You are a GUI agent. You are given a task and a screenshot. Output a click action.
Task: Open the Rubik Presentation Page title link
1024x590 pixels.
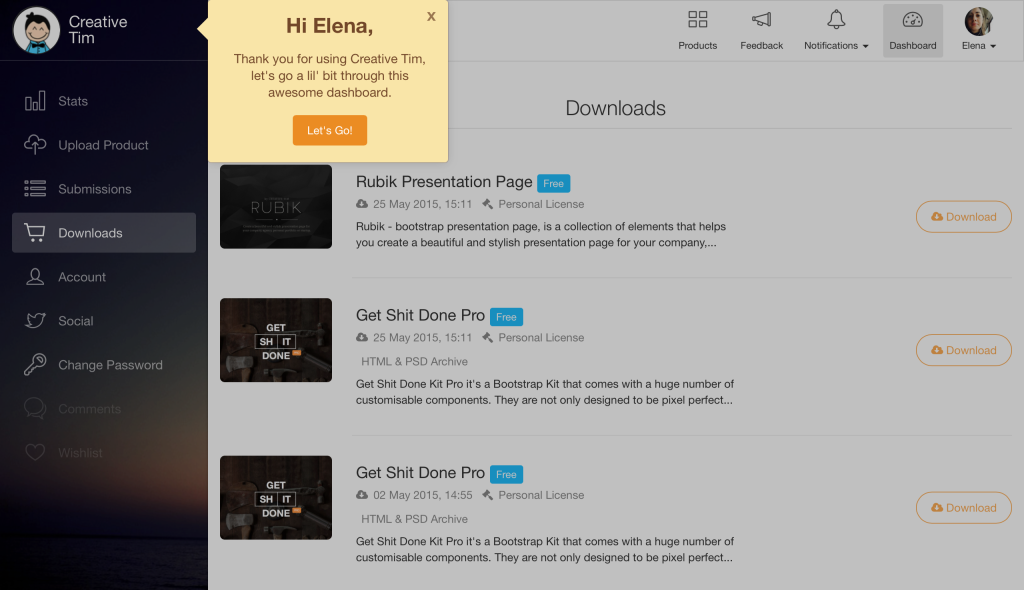pos(444,182)
